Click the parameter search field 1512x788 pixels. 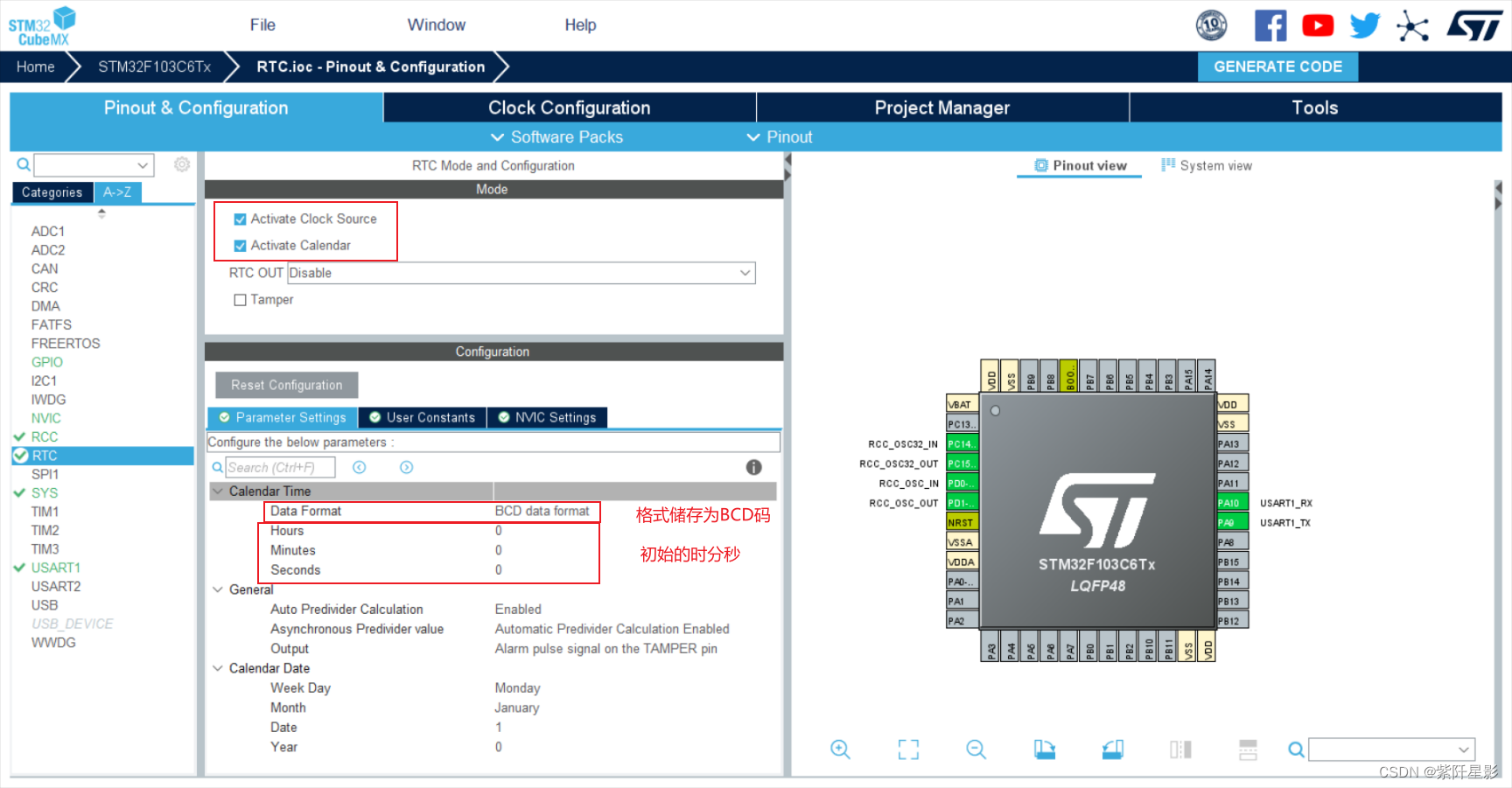pos(281,467)
